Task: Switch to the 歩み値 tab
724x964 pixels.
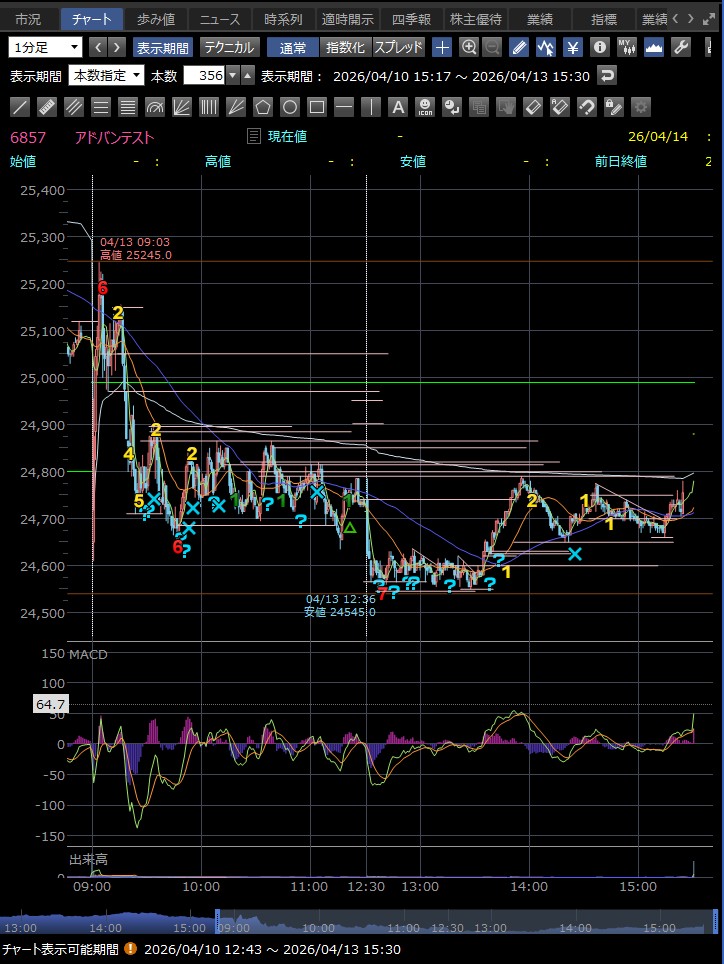Action: click(156, 19)
